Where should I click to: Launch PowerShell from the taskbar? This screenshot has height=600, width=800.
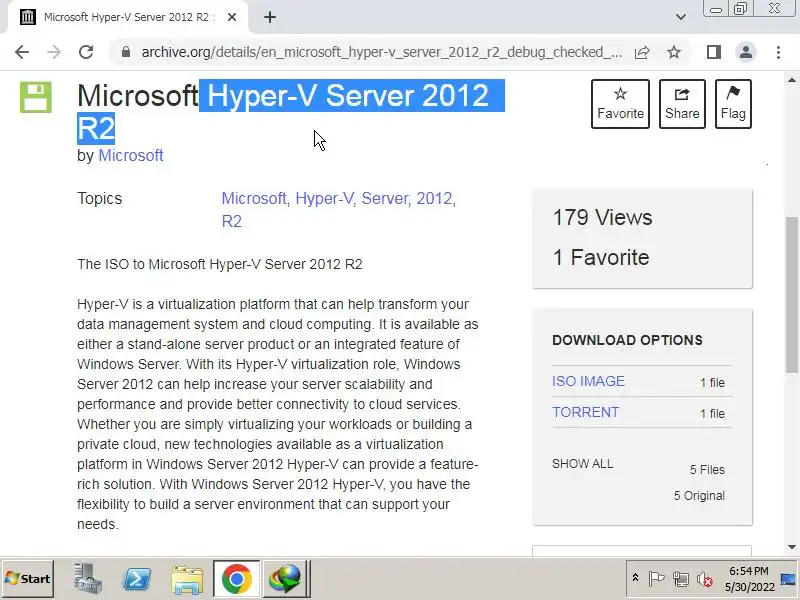point(137,580)
